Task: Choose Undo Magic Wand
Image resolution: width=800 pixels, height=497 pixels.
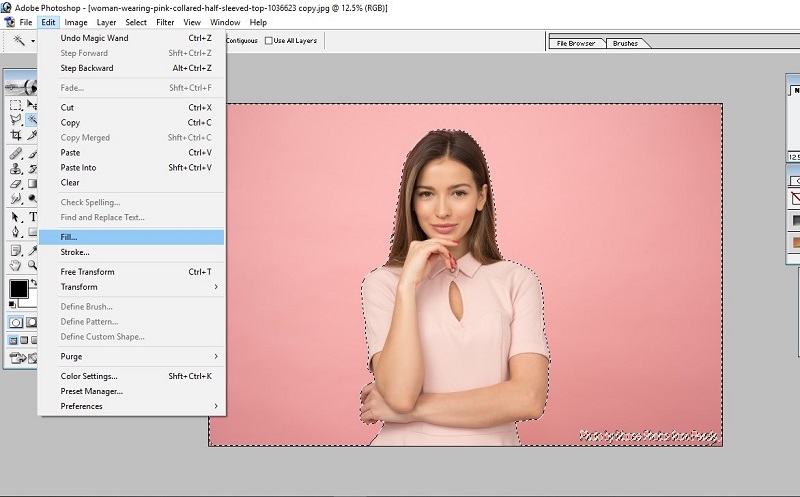Action: (x=131, y=38)
